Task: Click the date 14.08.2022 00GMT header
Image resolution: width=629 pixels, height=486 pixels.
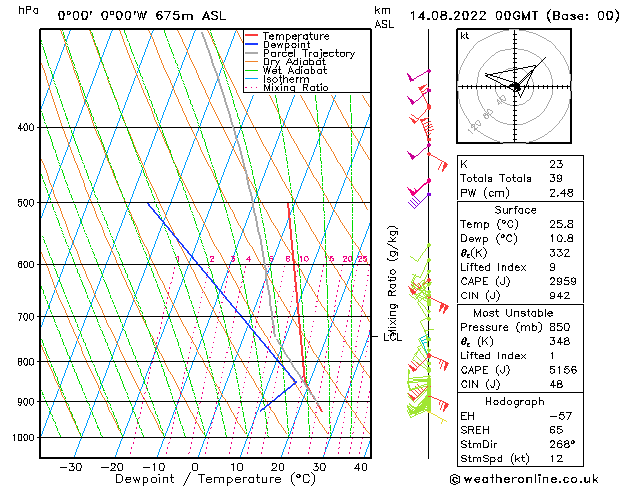Action: 514,16
